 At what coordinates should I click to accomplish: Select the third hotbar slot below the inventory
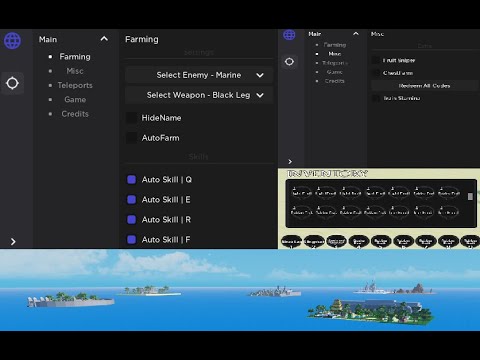point(336,241)
